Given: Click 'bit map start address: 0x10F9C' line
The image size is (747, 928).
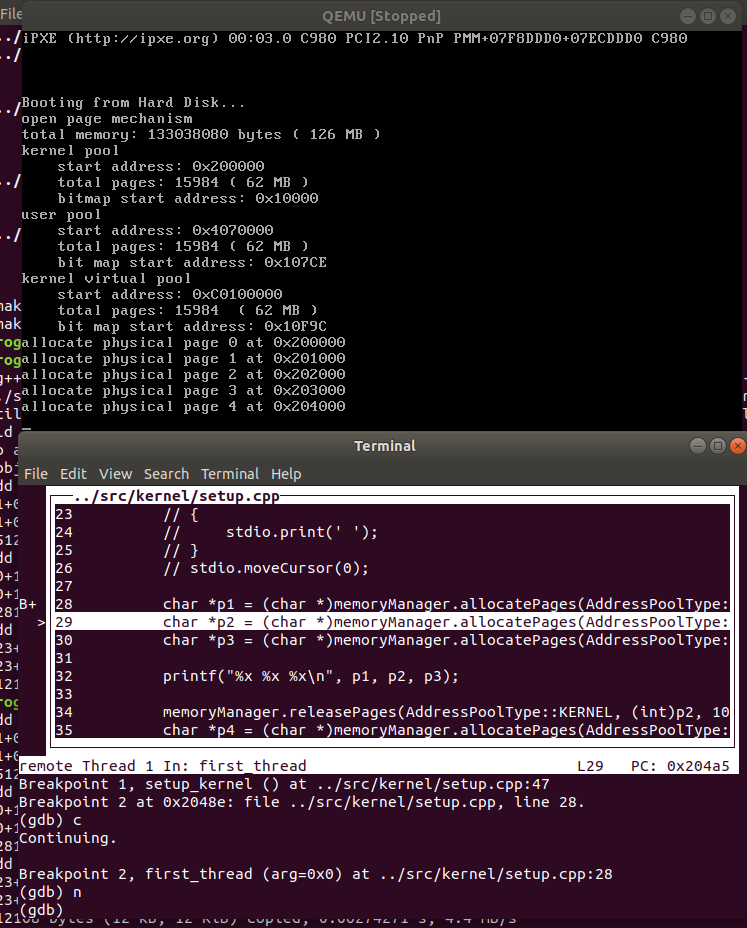Looking at the screenshot, I should pyautogui.click(x=192, y=326).
